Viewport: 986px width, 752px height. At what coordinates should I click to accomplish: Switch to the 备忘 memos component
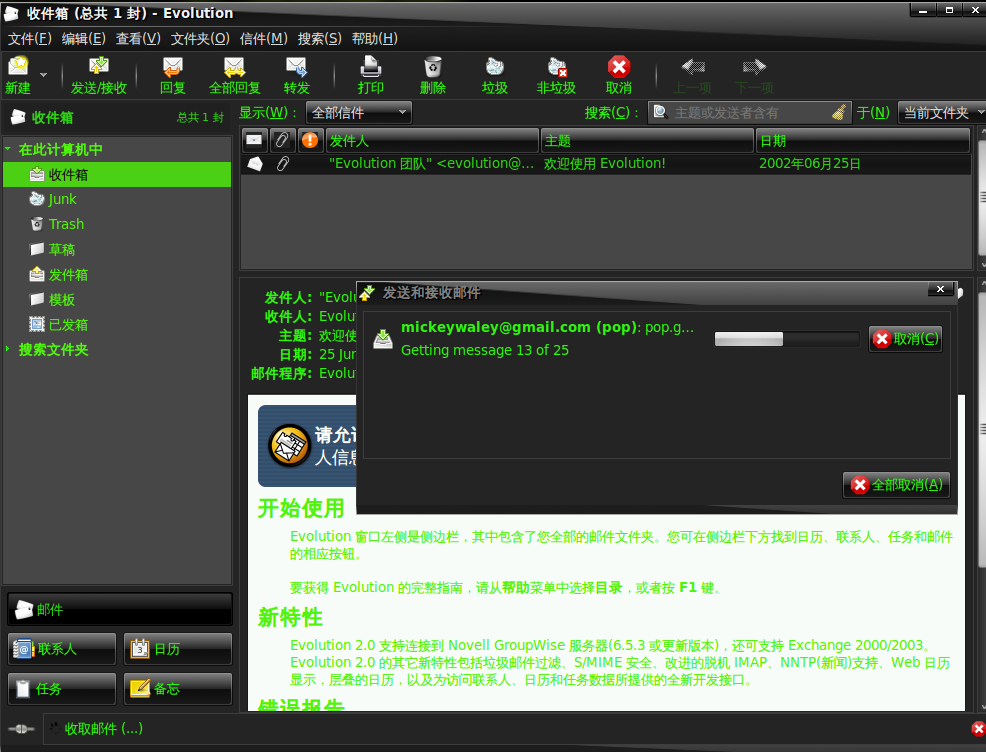coord(178,688)
